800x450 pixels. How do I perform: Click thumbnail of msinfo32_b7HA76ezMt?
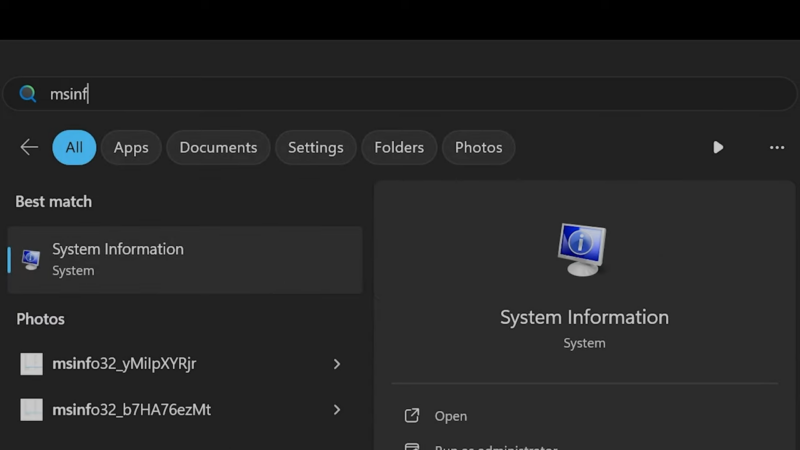(x=32, y=410)
